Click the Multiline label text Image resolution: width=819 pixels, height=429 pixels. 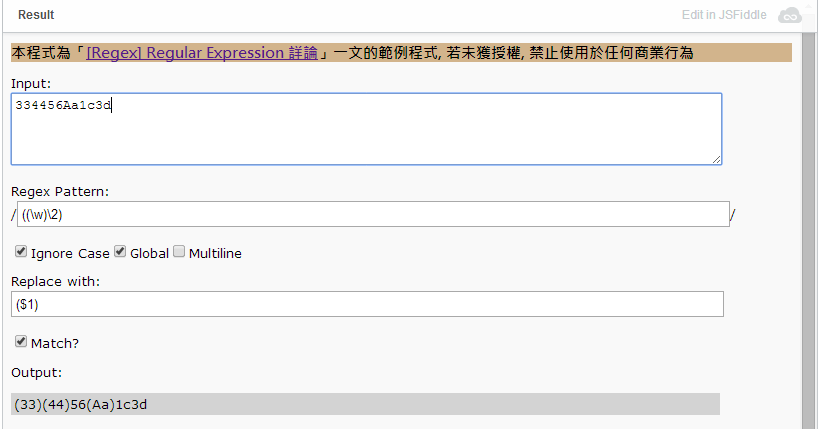point(215,253)
